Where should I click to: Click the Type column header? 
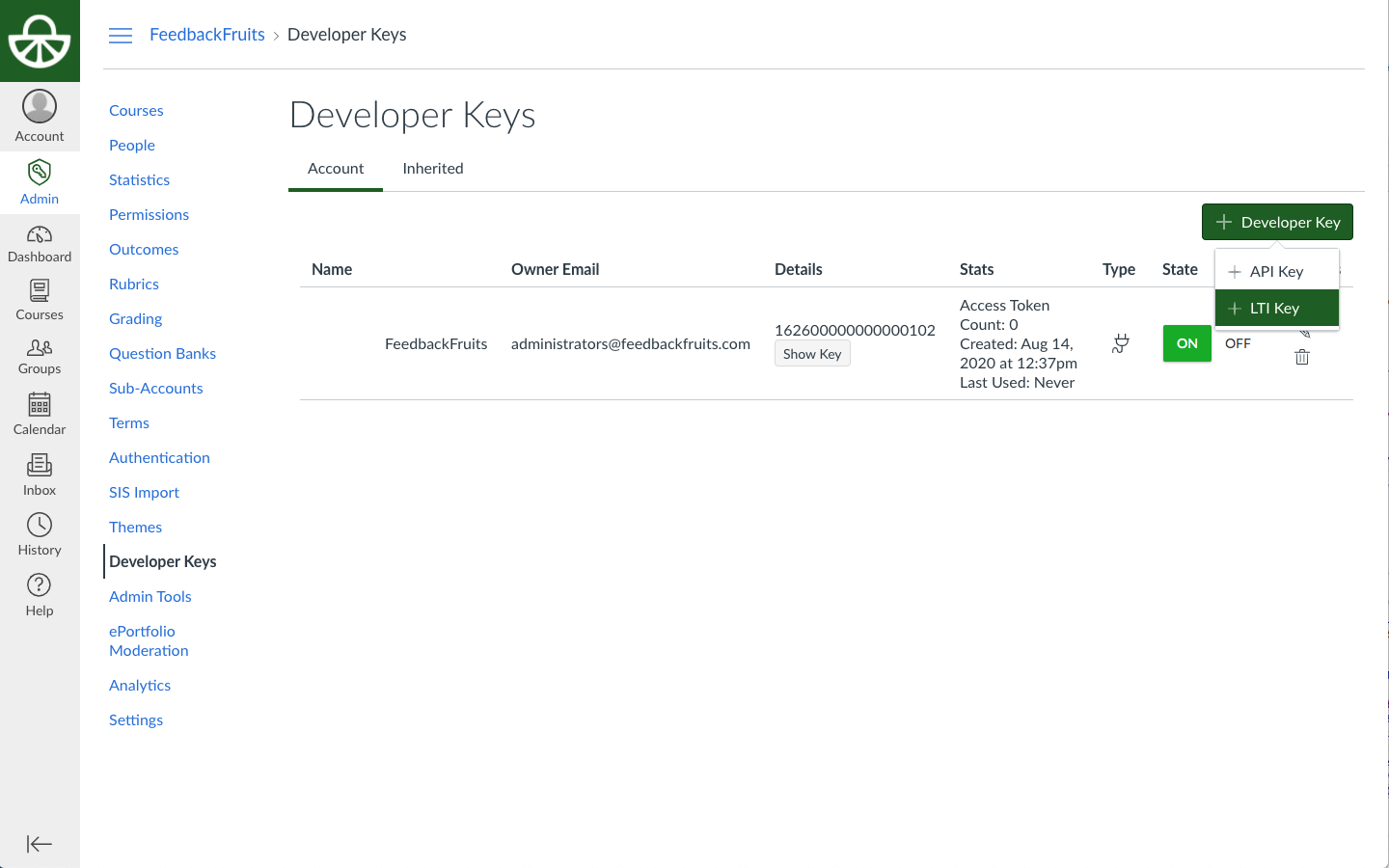(1119, 270)
